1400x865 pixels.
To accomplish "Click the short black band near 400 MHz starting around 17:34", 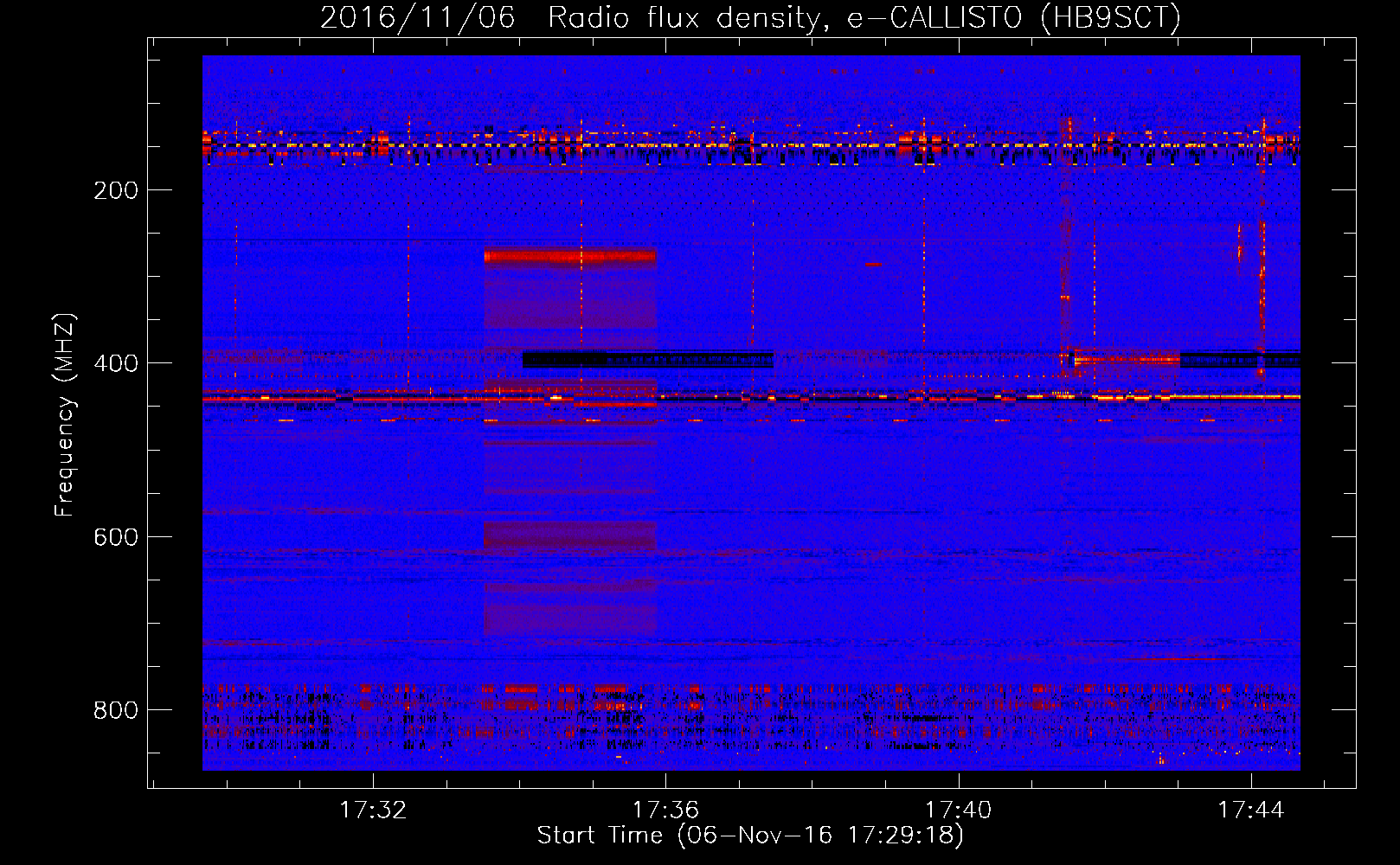I will pos(648,359).
